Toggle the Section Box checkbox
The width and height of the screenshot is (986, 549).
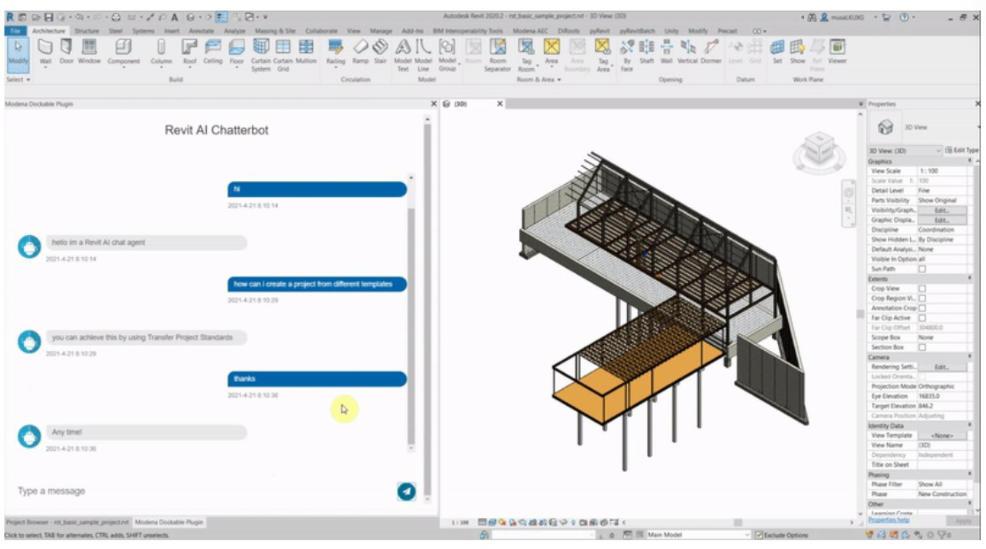tap(922, 347)
